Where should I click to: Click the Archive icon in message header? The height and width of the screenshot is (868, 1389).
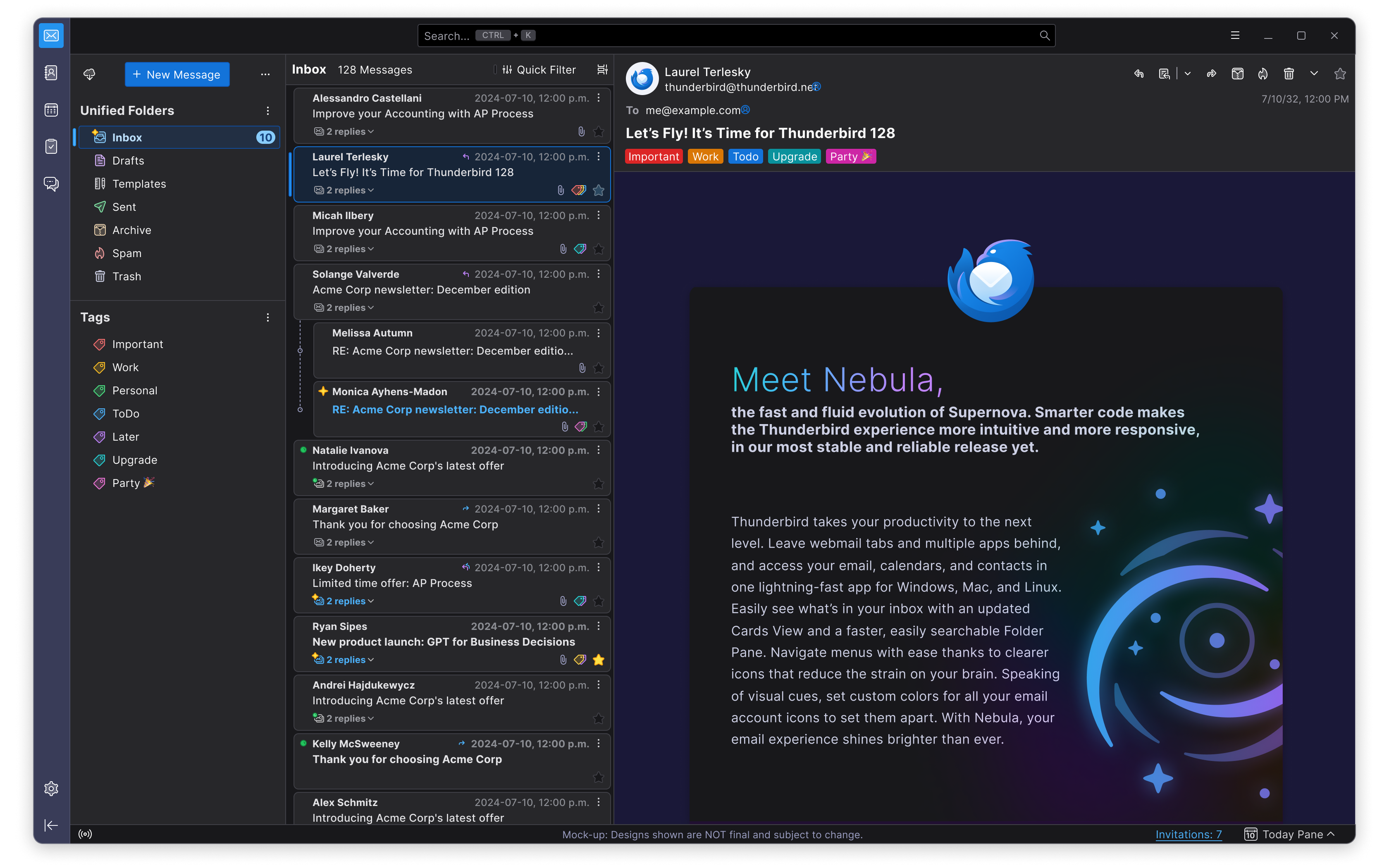click(1237, 74)
